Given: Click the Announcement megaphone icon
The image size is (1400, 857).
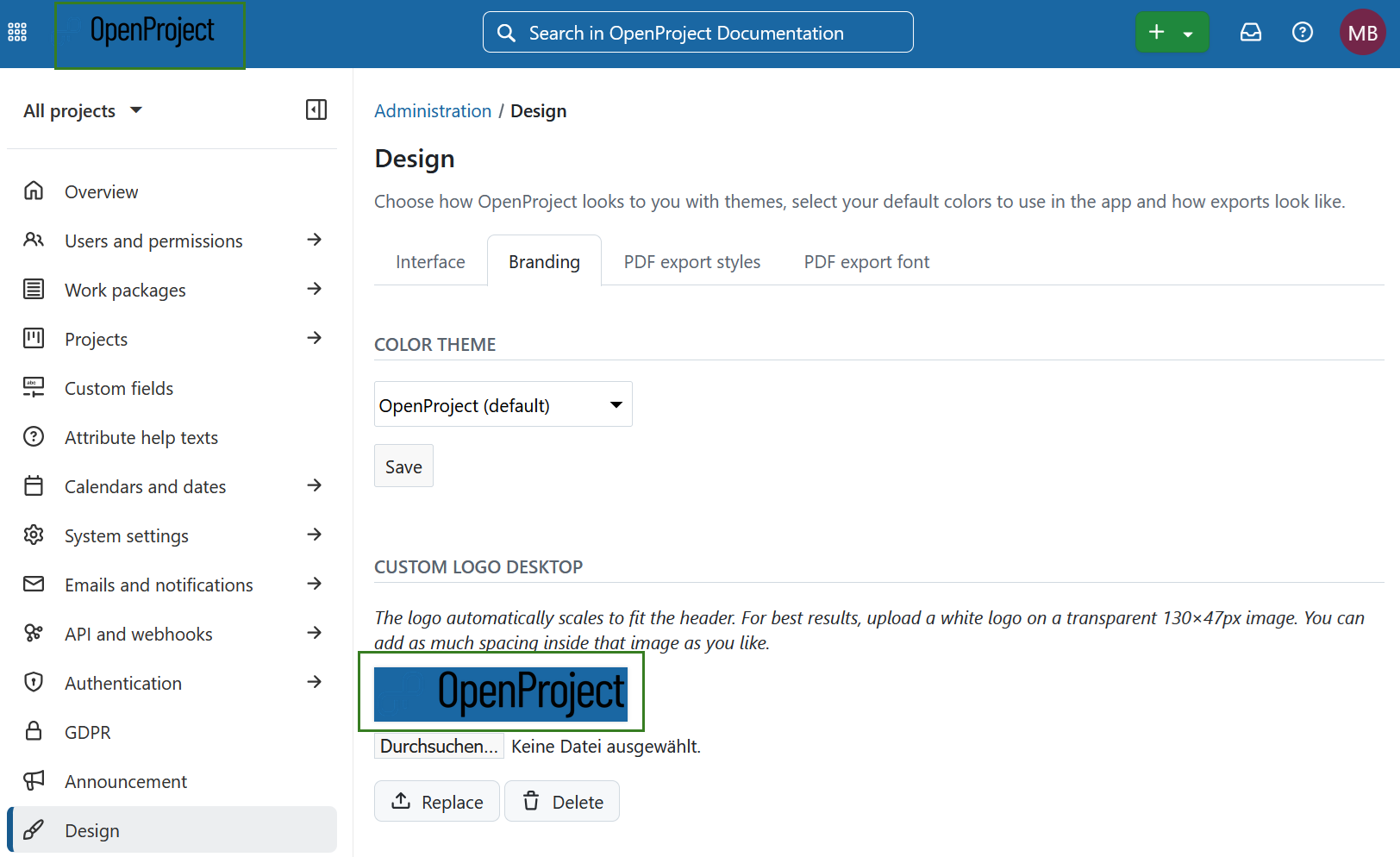Looking at the screenshot, I should [x=33, y=780].
